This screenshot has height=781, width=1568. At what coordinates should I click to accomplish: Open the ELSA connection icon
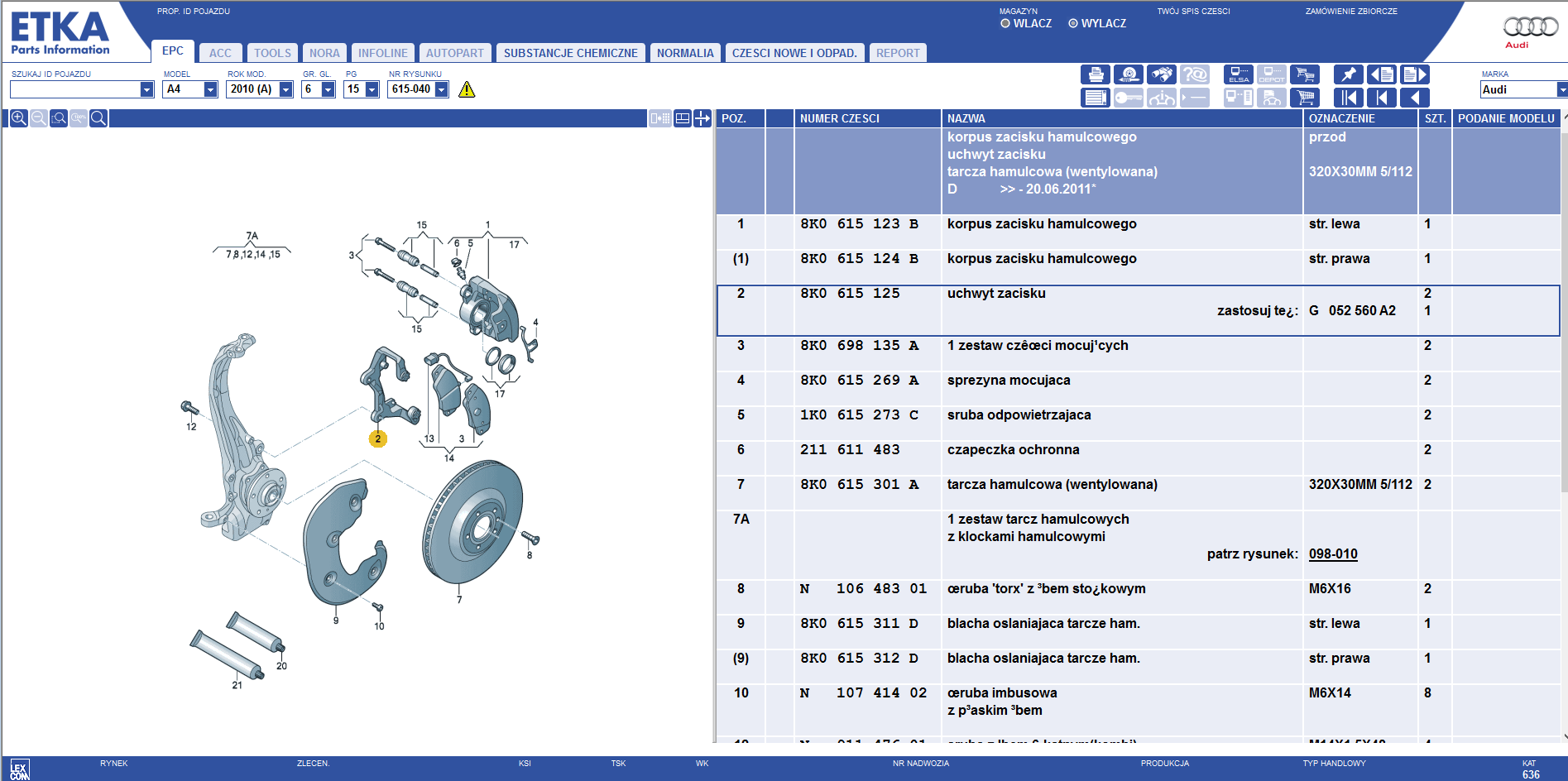pyautogui.click(x=1239, y=74)
